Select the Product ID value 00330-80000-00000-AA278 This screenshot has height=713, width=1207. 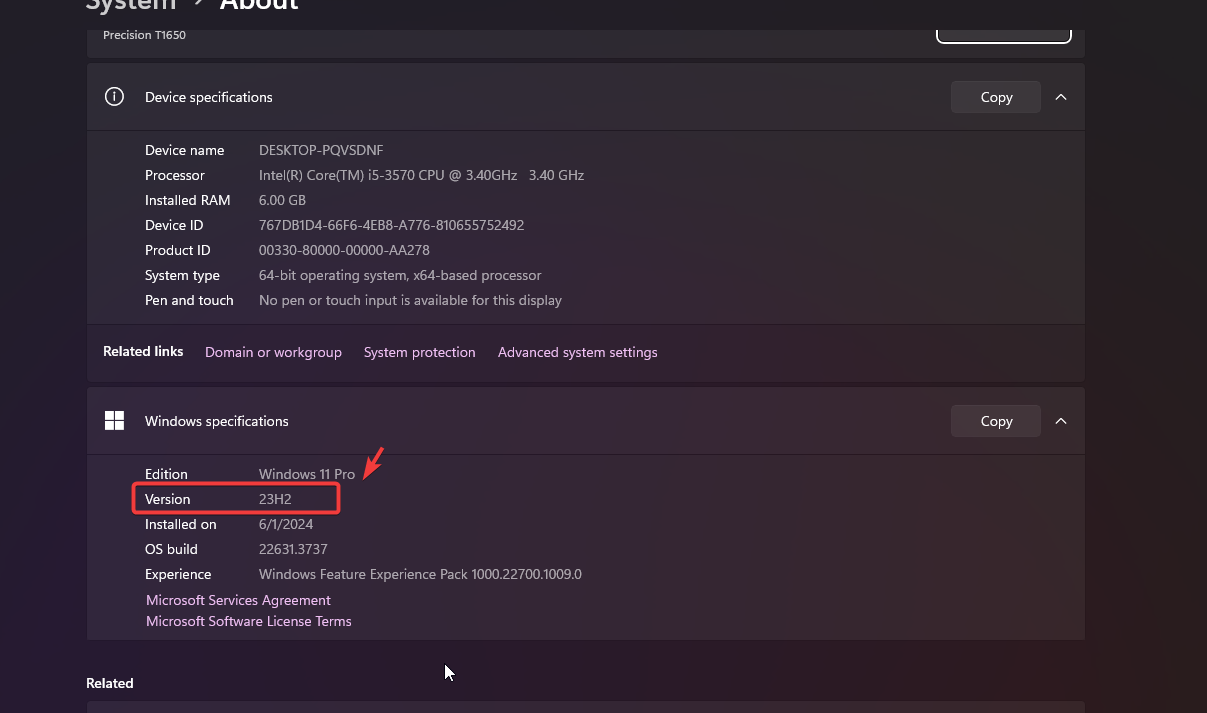(x=344, y=250)
